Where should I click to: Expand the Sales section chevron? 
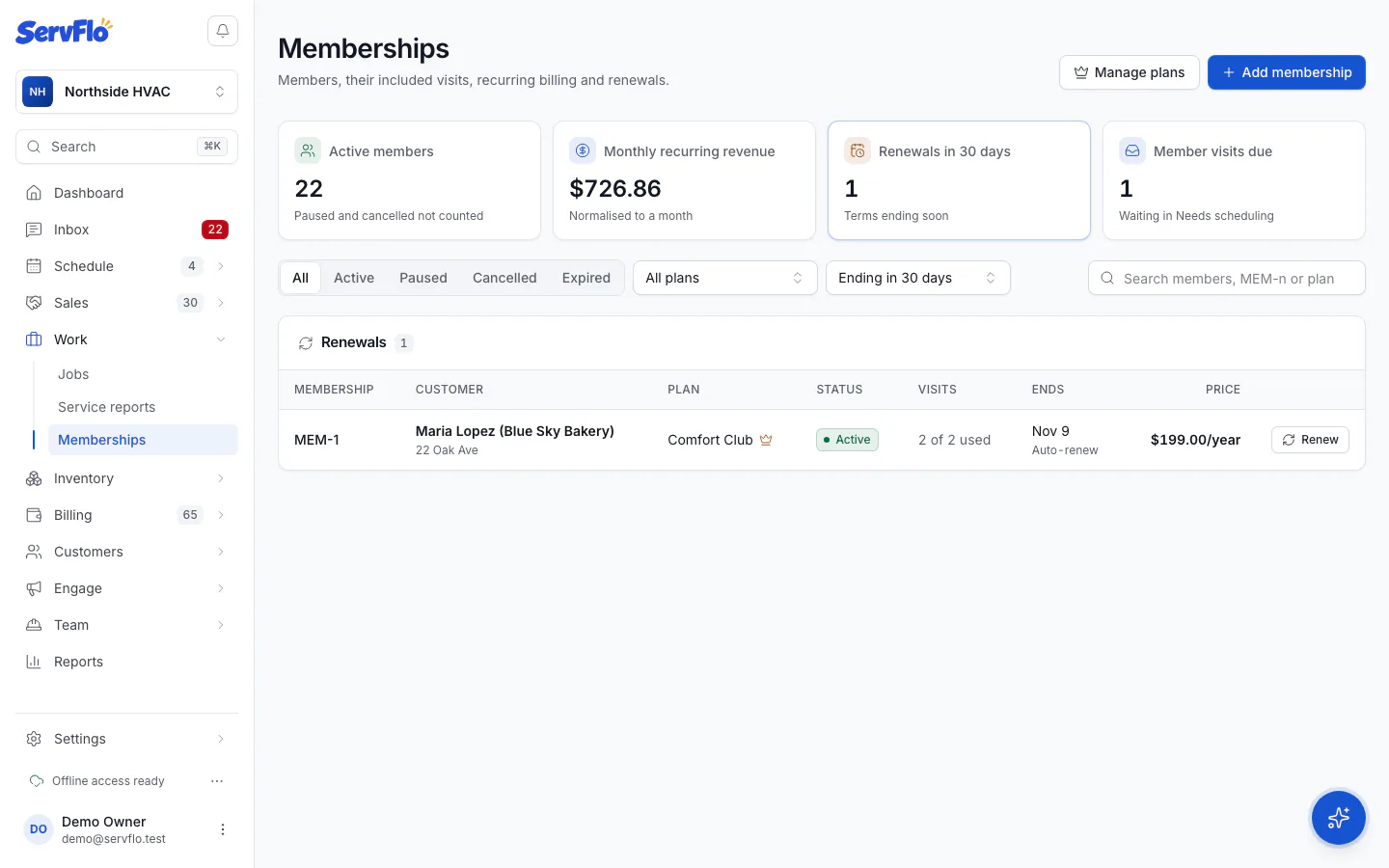[x=221, y=303]
